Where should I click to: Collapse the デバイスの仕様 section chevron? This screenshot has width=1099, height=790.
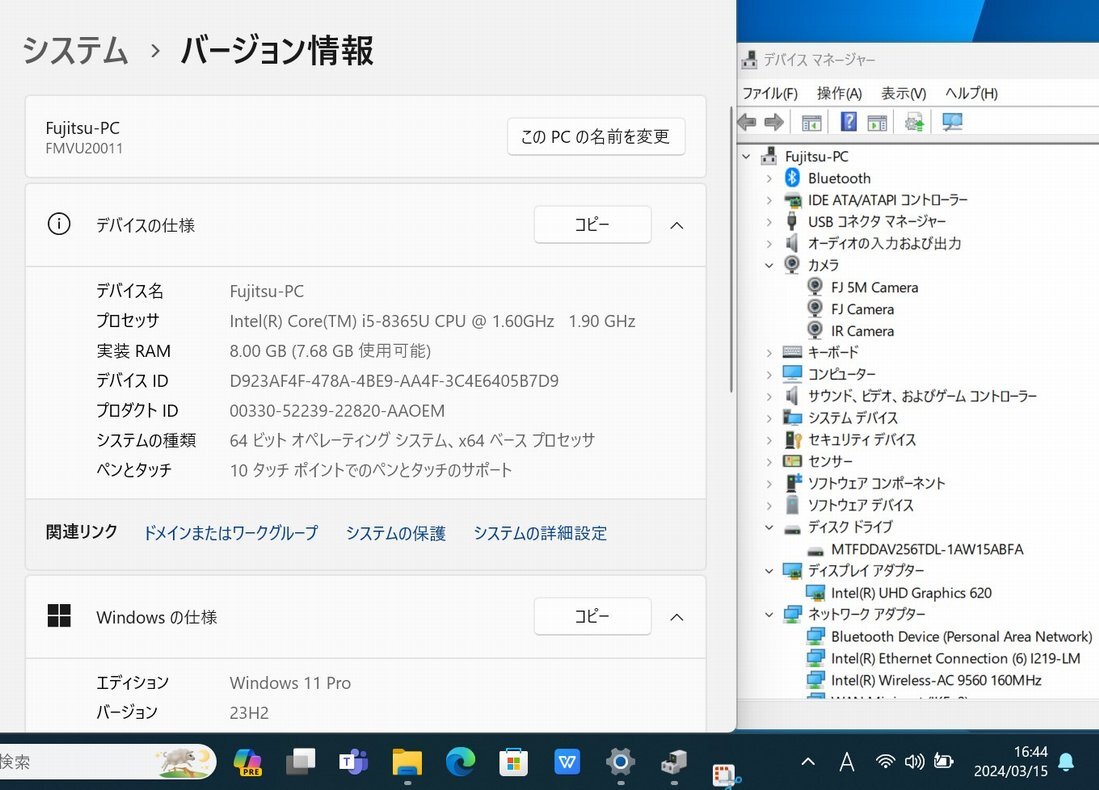click(x=676, y=226)
